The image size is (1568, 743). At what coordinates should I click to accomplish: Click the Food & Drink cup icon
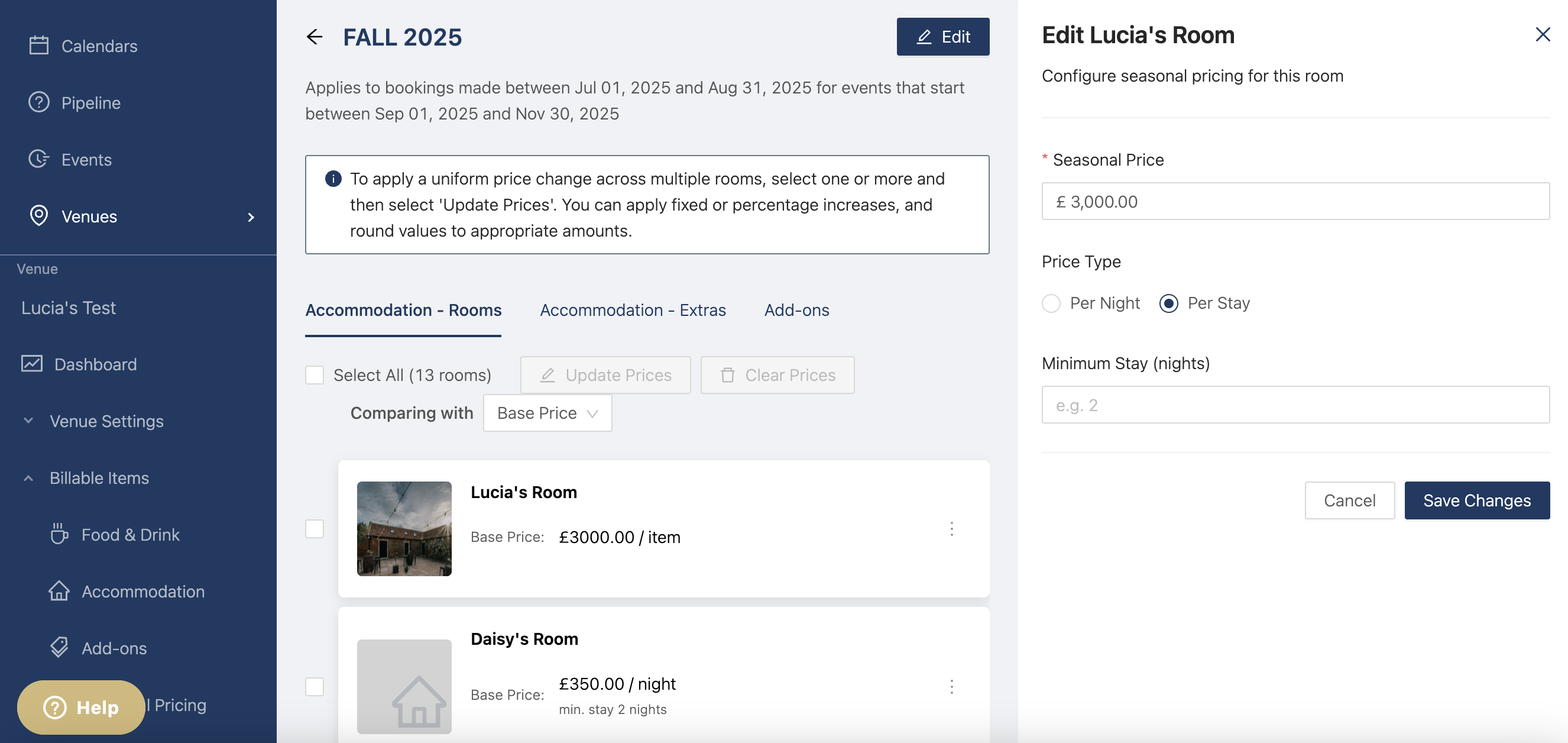click(x=59, y=534)
